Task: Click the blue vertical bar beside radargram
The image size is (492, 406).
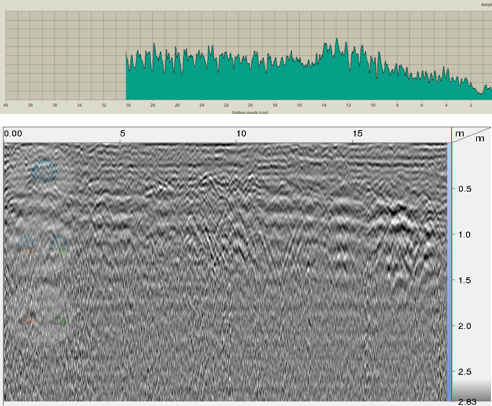Action: (449, 272)
